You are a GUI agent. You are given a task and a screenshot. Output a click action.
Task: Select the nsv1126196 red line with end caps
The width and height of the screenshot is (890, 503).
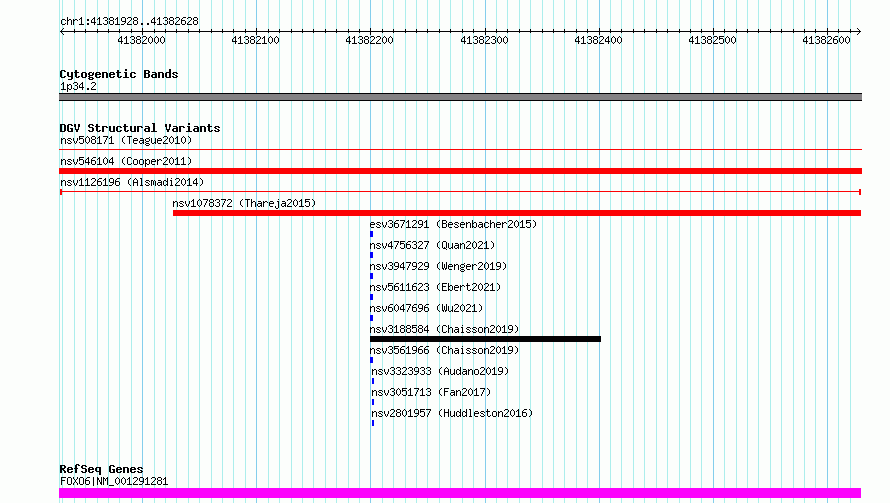460,192
